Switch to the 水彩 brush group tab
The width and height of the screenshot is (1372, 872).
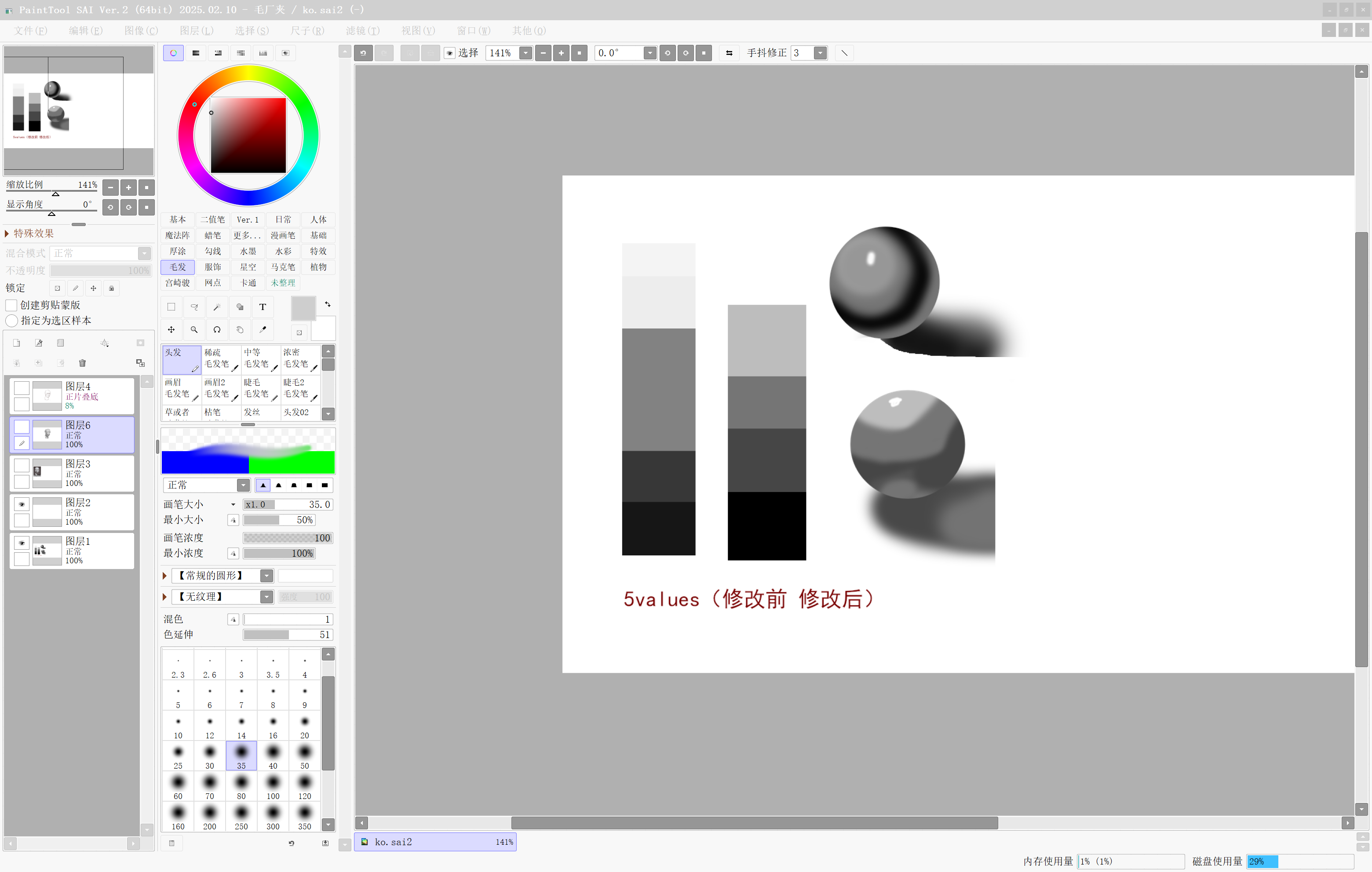[x=283, y=252]
